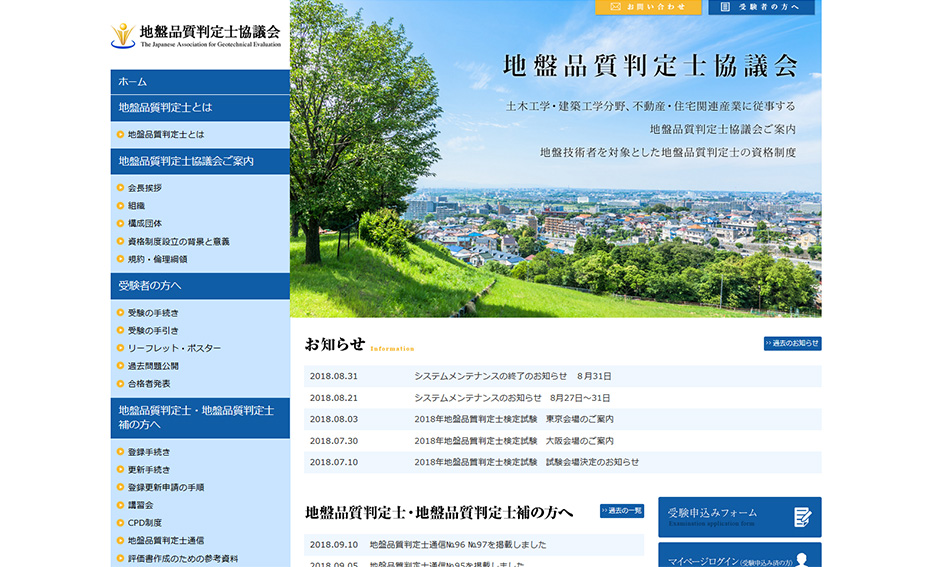Click the お問い合わせ top button
Viewport: 940px width, 567px height.
[x=648, y=7]
